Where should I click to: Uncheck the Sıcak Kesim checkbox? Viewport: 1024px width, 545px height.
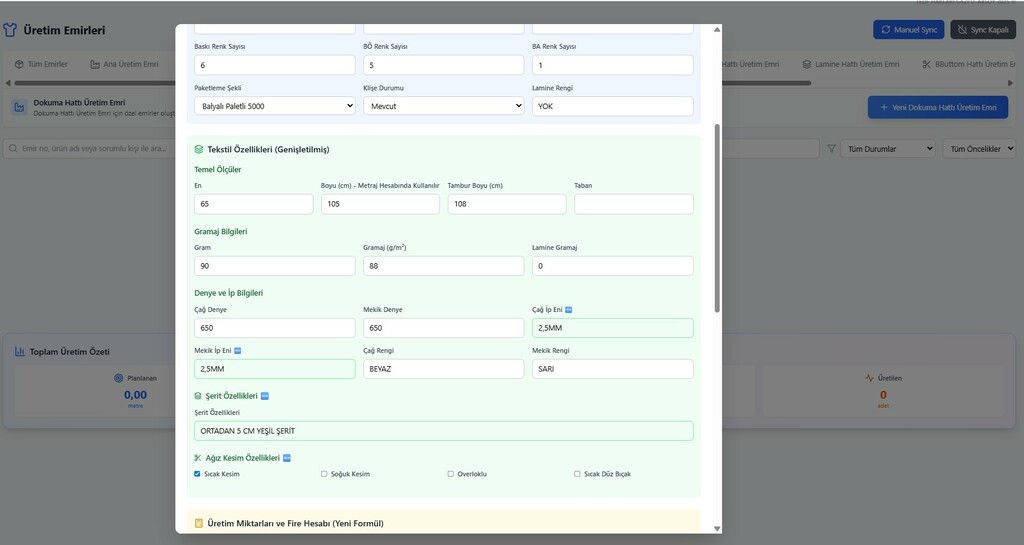point(198,474)
